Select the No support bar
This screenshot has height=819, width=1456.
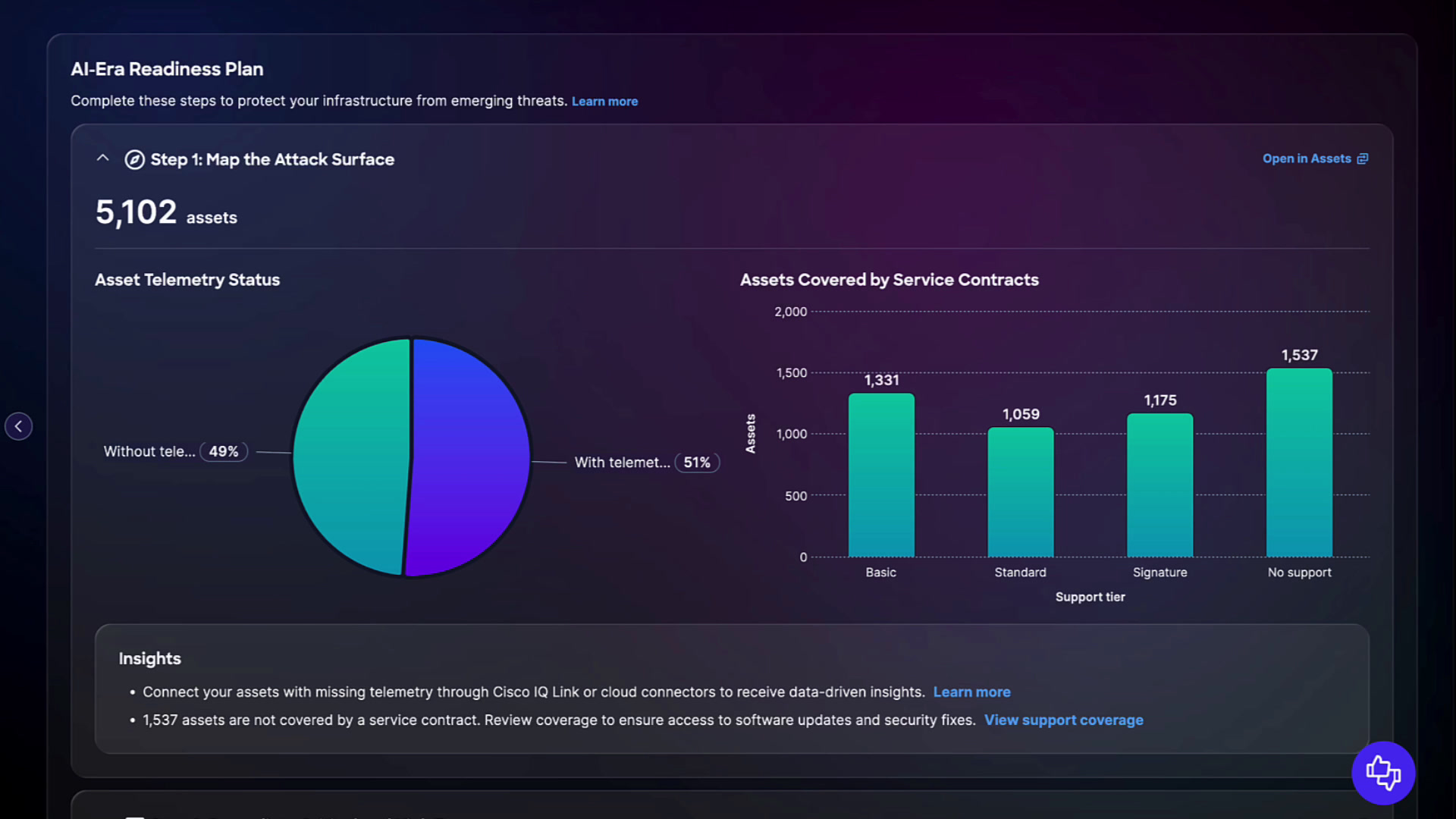point(1300,463)
